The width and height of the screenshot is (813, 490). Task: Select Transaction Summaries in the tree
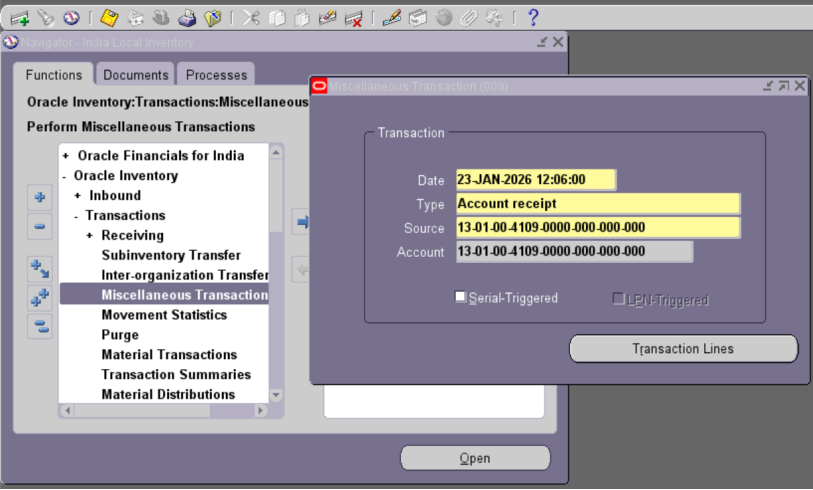point(176,374)
